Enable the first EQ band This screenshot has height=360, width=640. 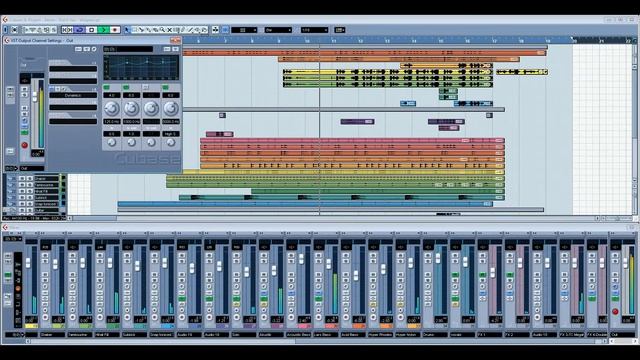(x=107, y=87)
